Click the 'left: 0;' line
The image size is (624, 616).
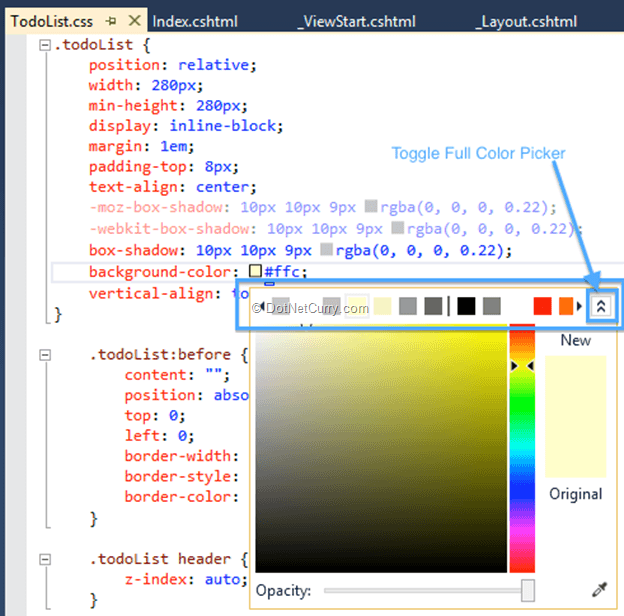(x=160, y=435)
